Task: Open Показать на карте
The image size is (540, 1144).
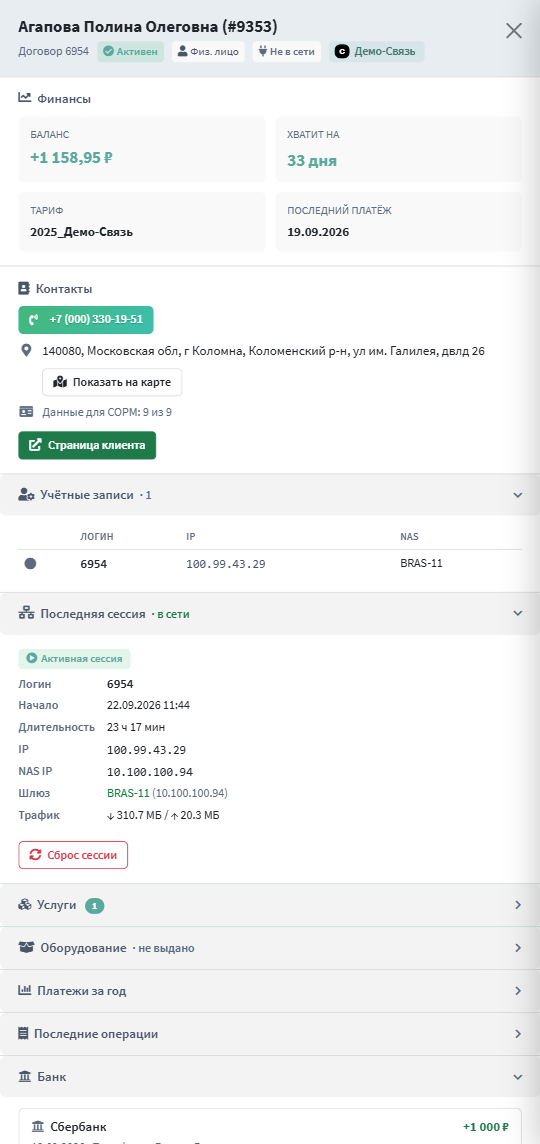Action: pyautogui.click(x=112, y=382)
